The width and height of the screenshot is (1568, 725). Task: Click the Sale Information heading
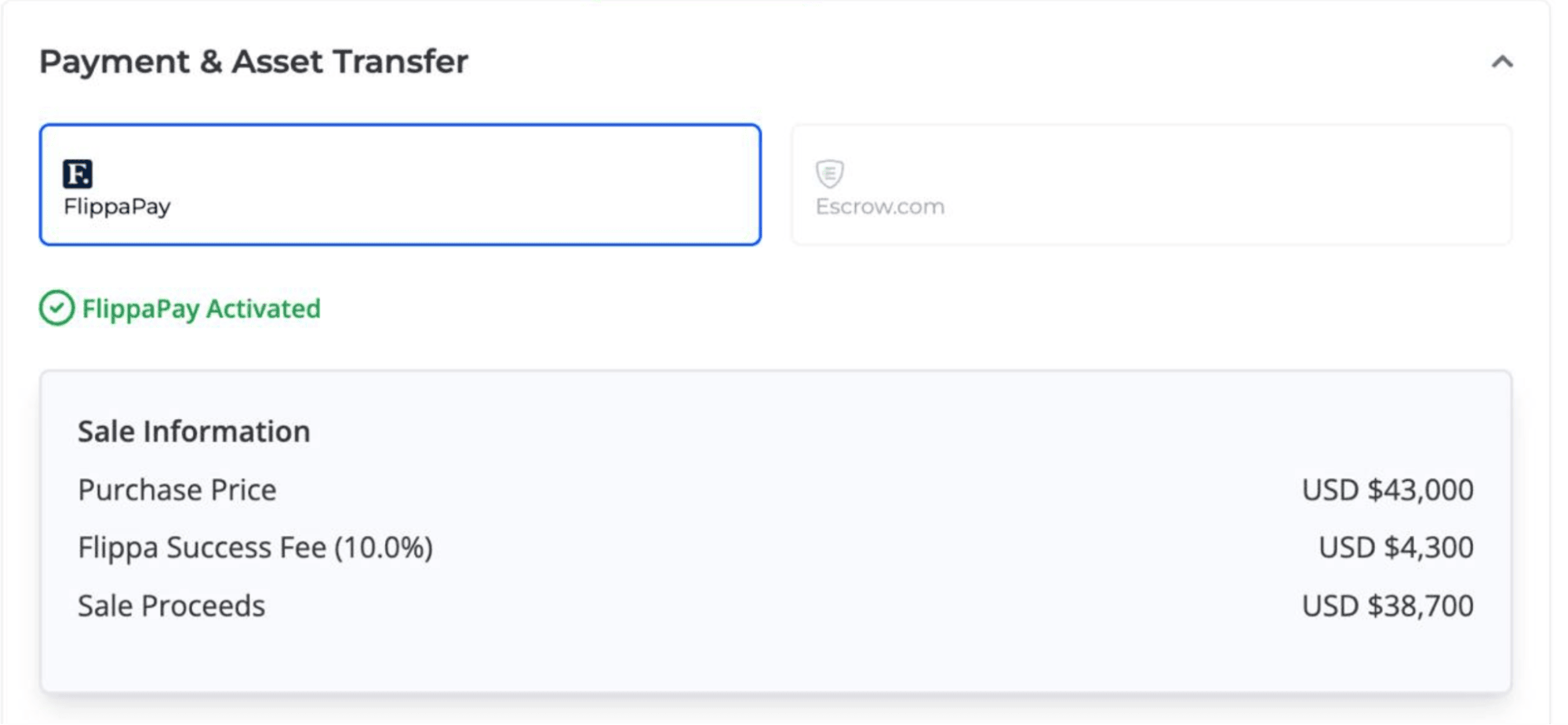click(194, 432)
